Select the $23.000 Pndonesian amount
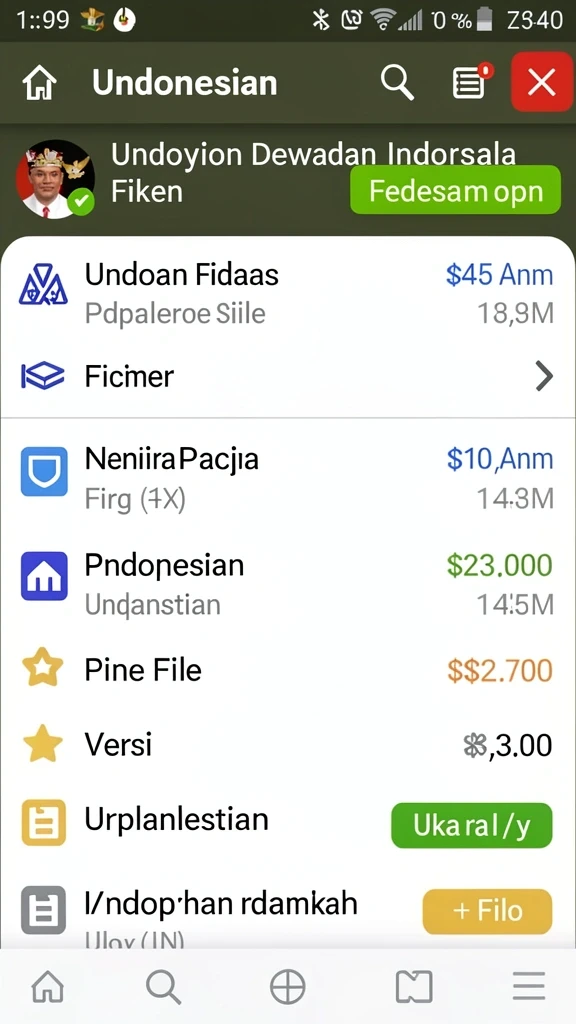The width and height of the screenshot is (576, 1024). (500, 565)
